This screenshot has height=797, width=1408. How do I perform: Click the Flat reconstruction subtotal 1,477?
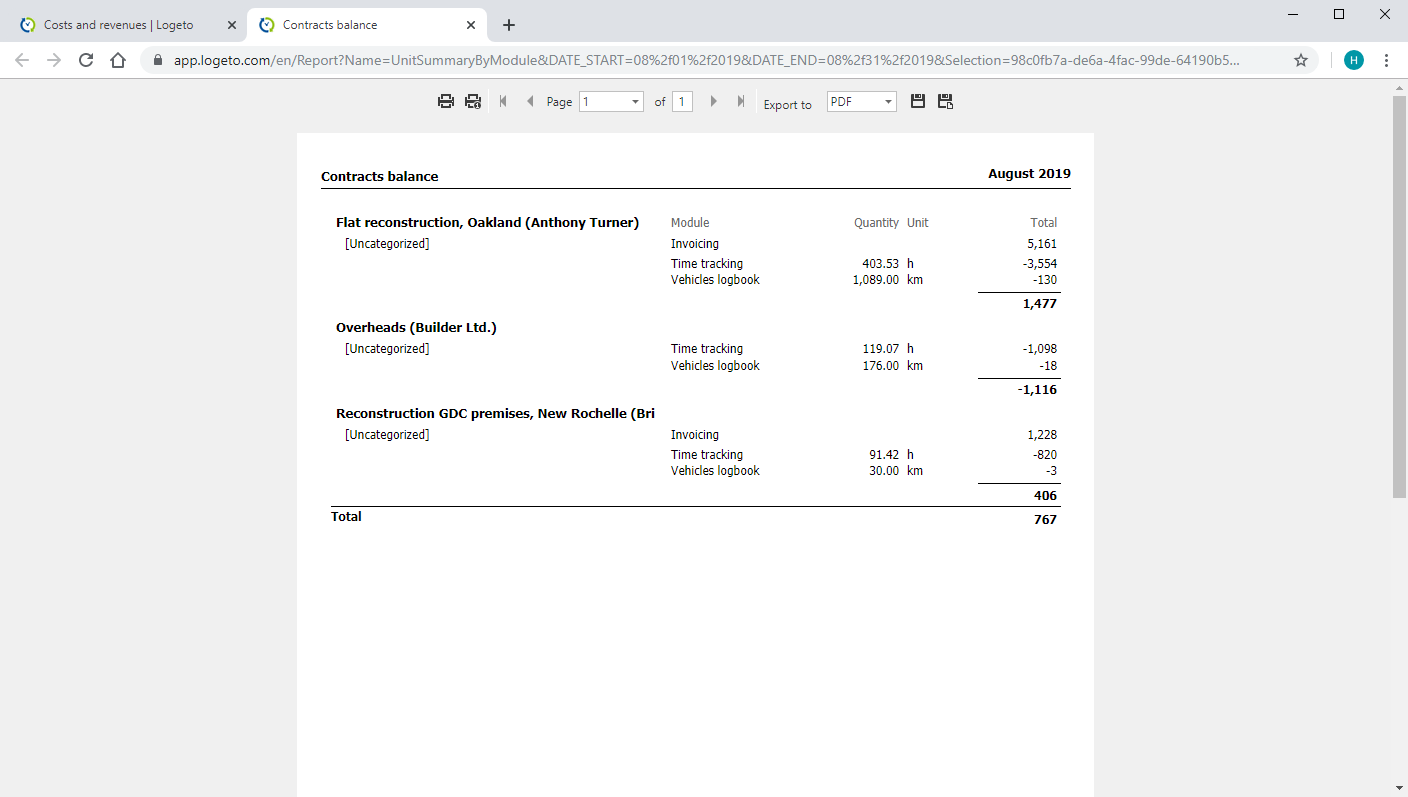coord(1040,303)
